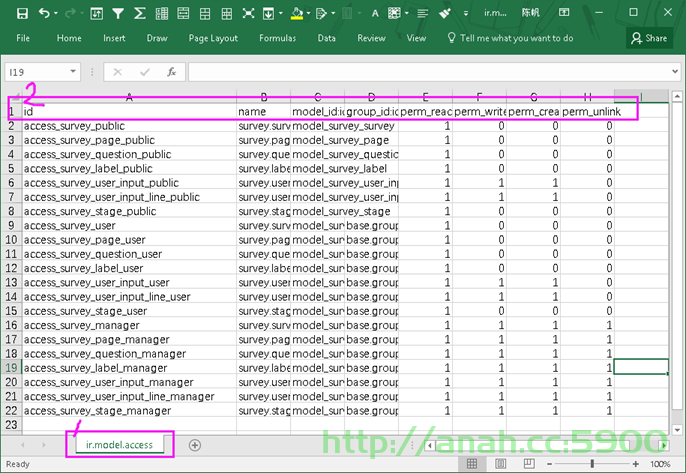Viewport: 686px width, 473px height.
Task: Open the Review ribbon tab
Action: click(x=371, y=38)
